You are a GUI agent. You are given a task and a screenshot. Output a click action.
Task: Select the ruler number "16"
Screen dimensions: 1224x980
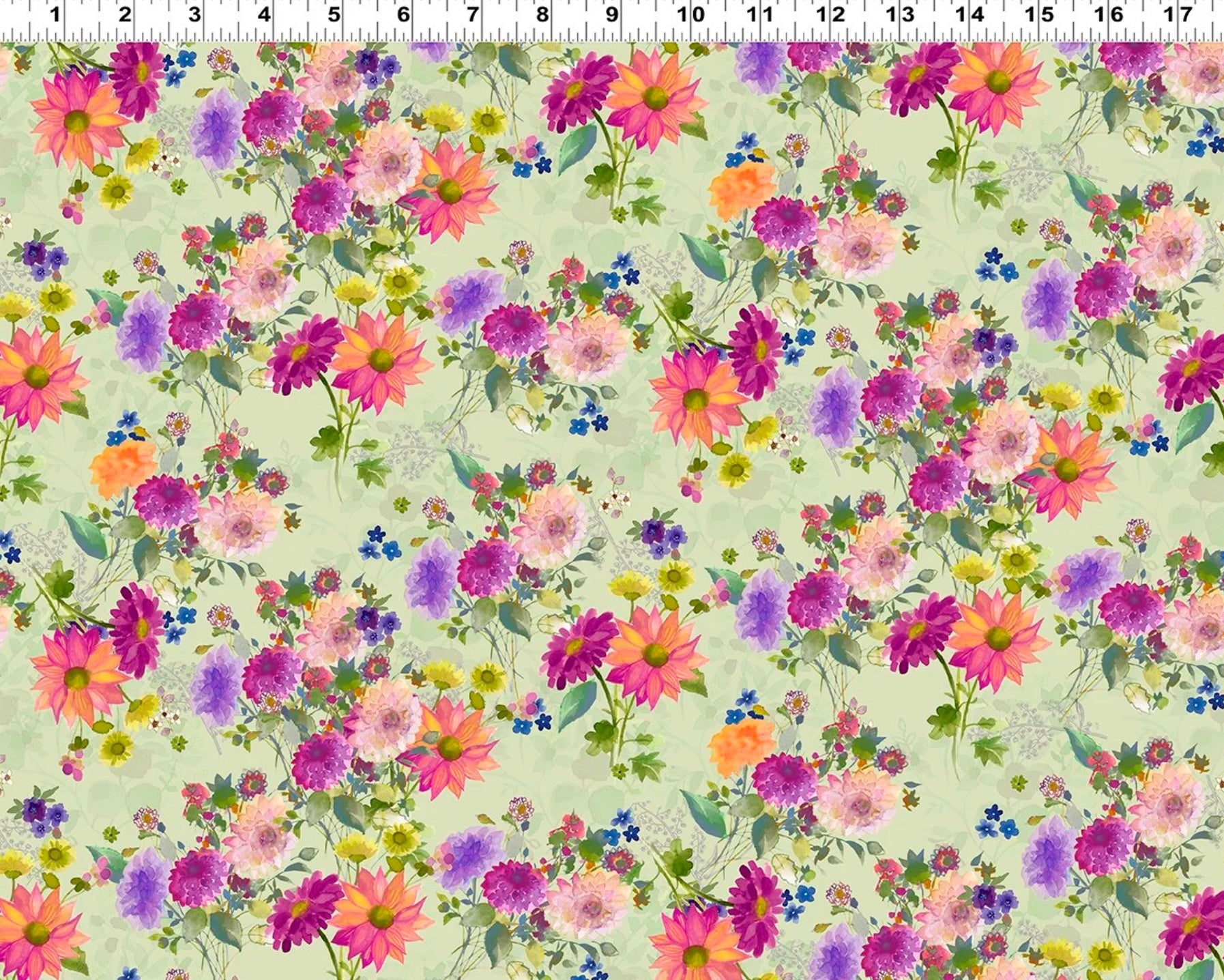point(1109,14)
